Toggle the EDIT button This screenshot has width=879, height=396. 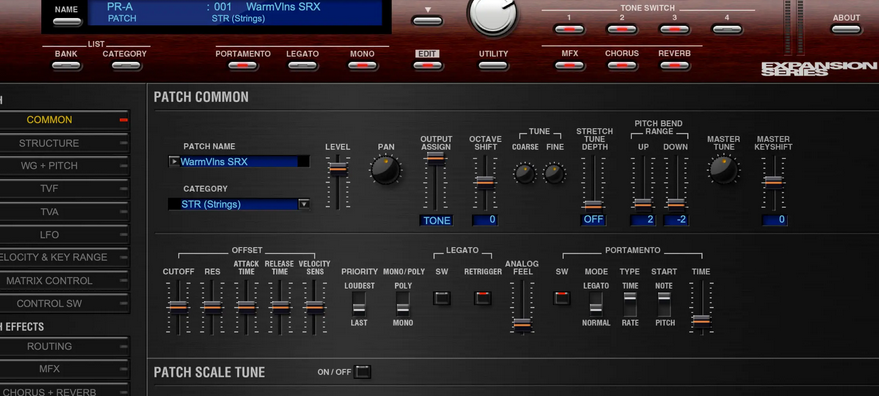[428, 66]
